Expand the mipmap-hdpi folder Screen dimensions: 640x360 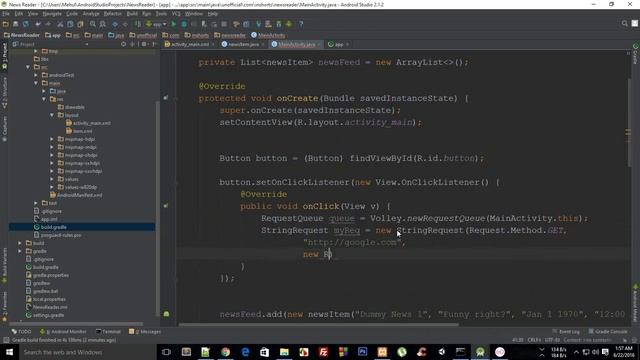point(52,139)
